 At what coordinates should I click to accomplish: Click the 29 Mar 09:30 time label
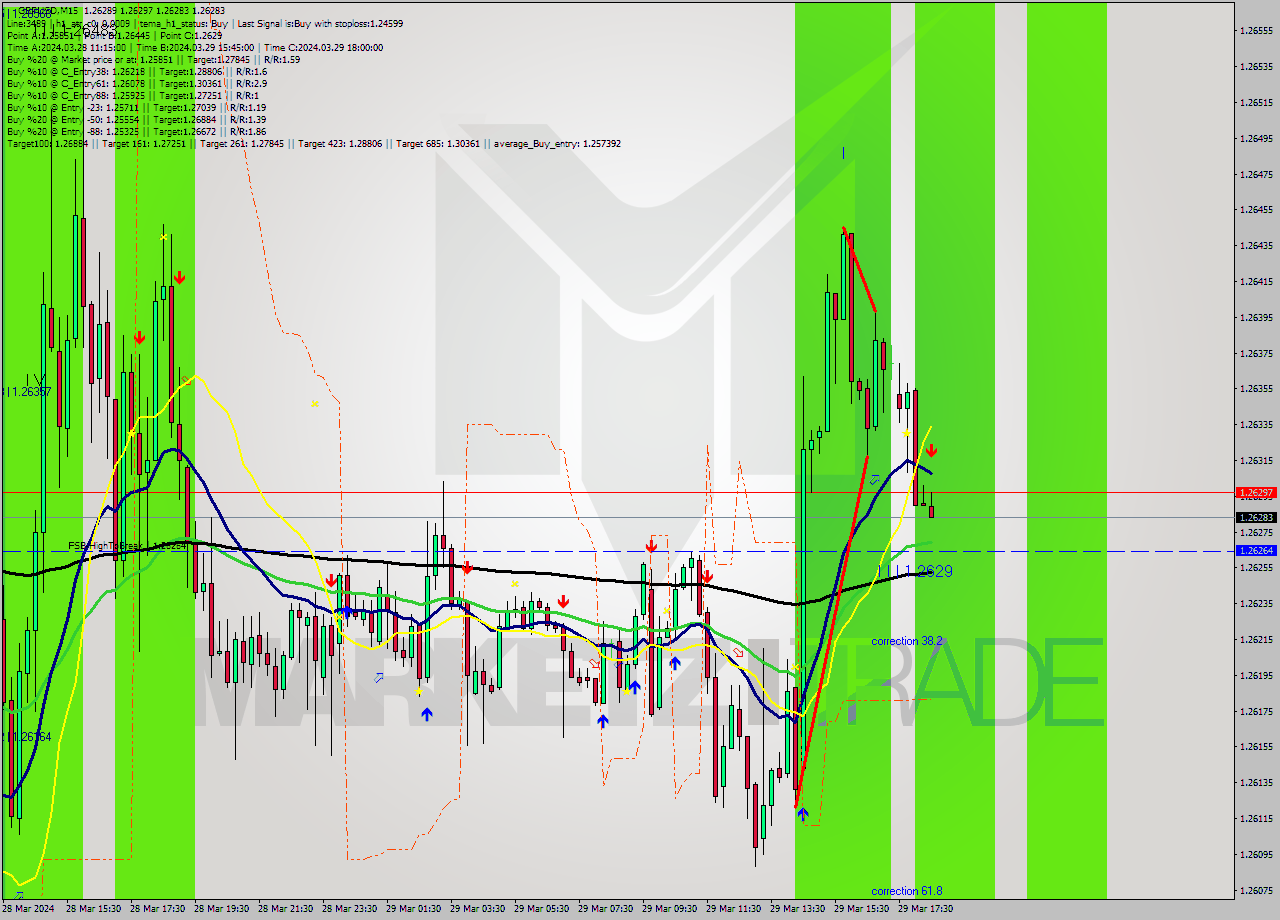coord(669,909)
